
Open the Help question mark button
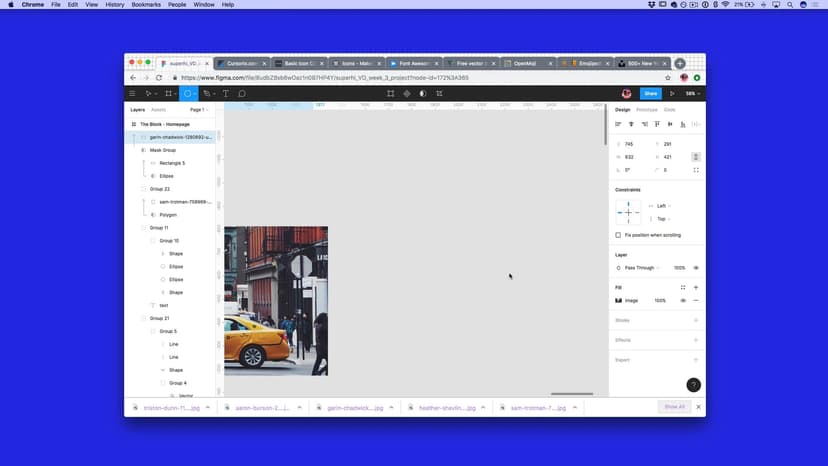pos(693,385)
